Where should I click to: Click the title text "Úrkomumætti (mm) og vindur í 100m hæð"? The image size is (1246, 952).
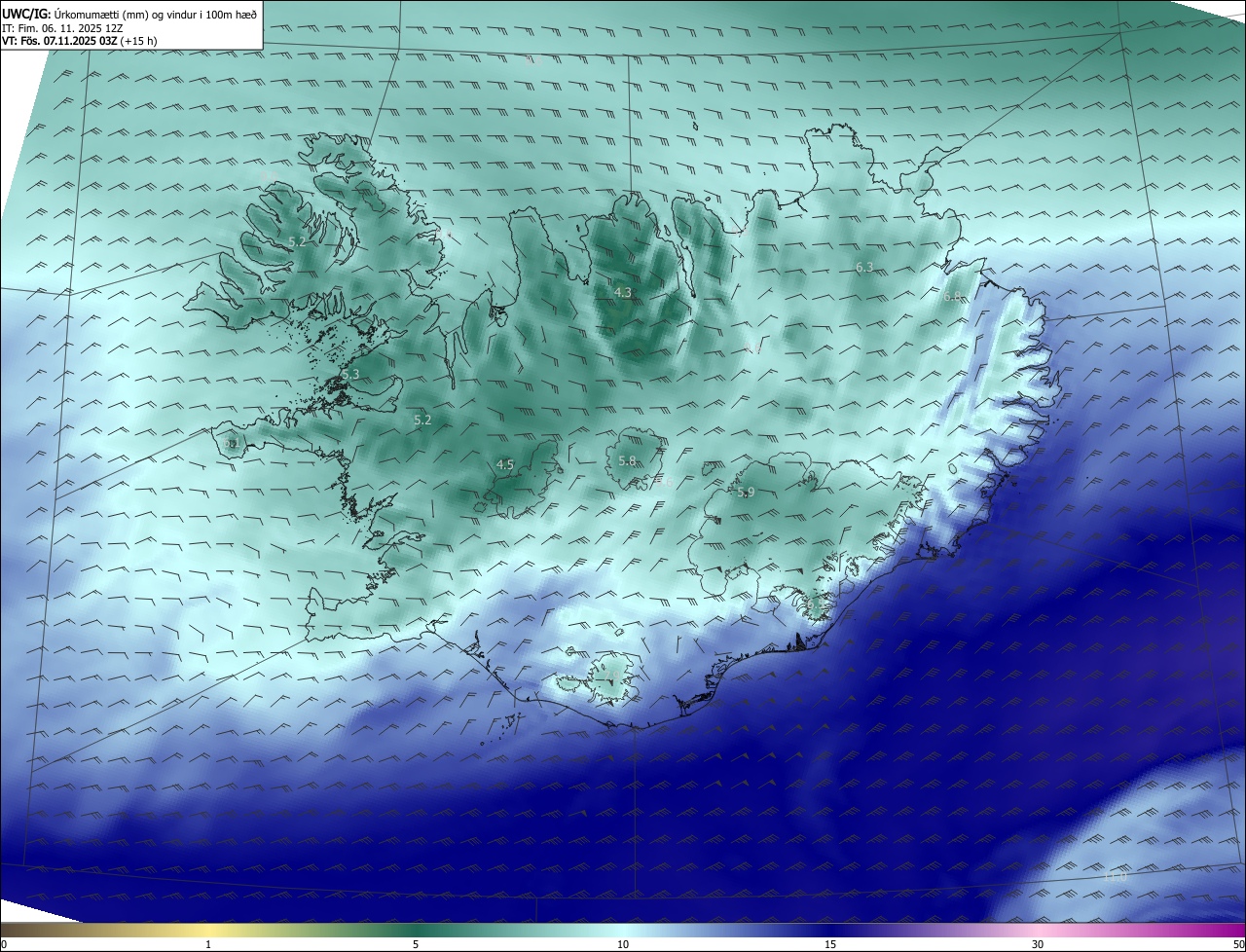coord(156,14)
